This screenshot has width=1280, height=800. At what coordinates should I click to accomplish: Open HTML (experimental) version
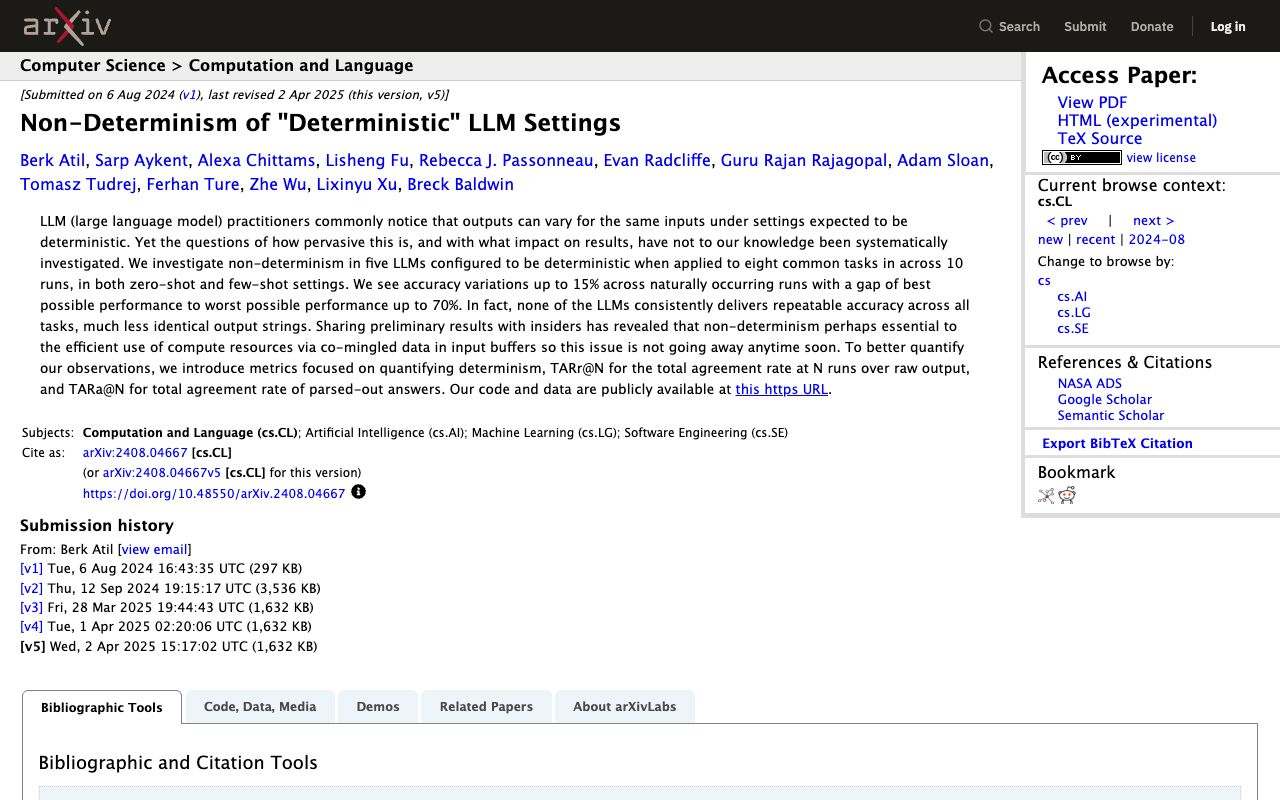[x=1137, y=120]
